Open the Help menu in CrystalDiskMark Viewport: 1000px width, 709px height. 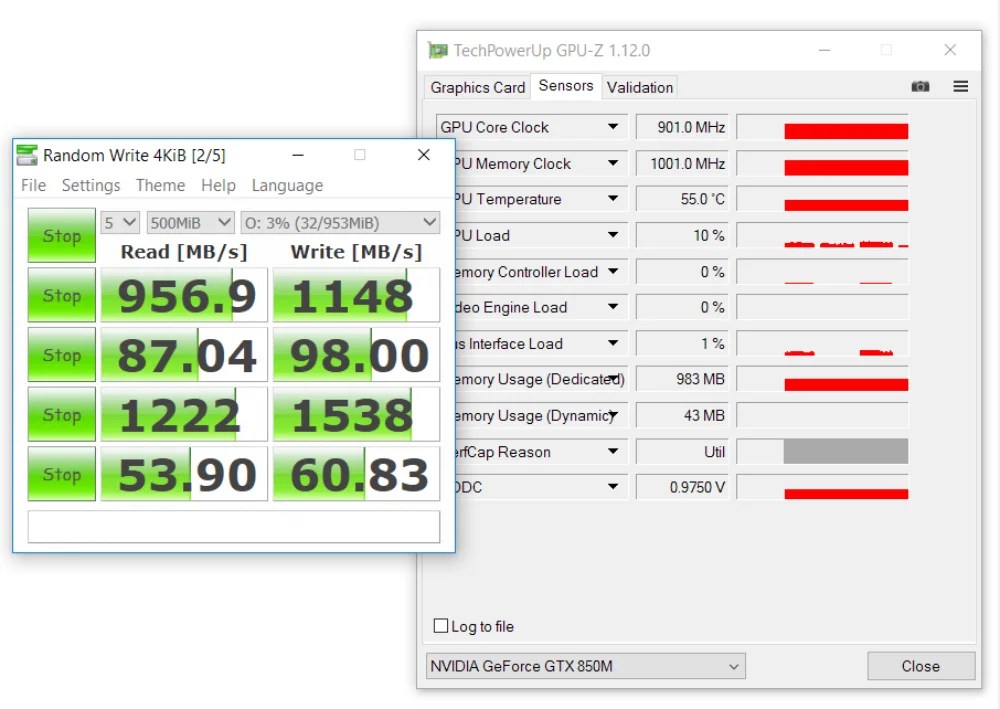point(218,186)
